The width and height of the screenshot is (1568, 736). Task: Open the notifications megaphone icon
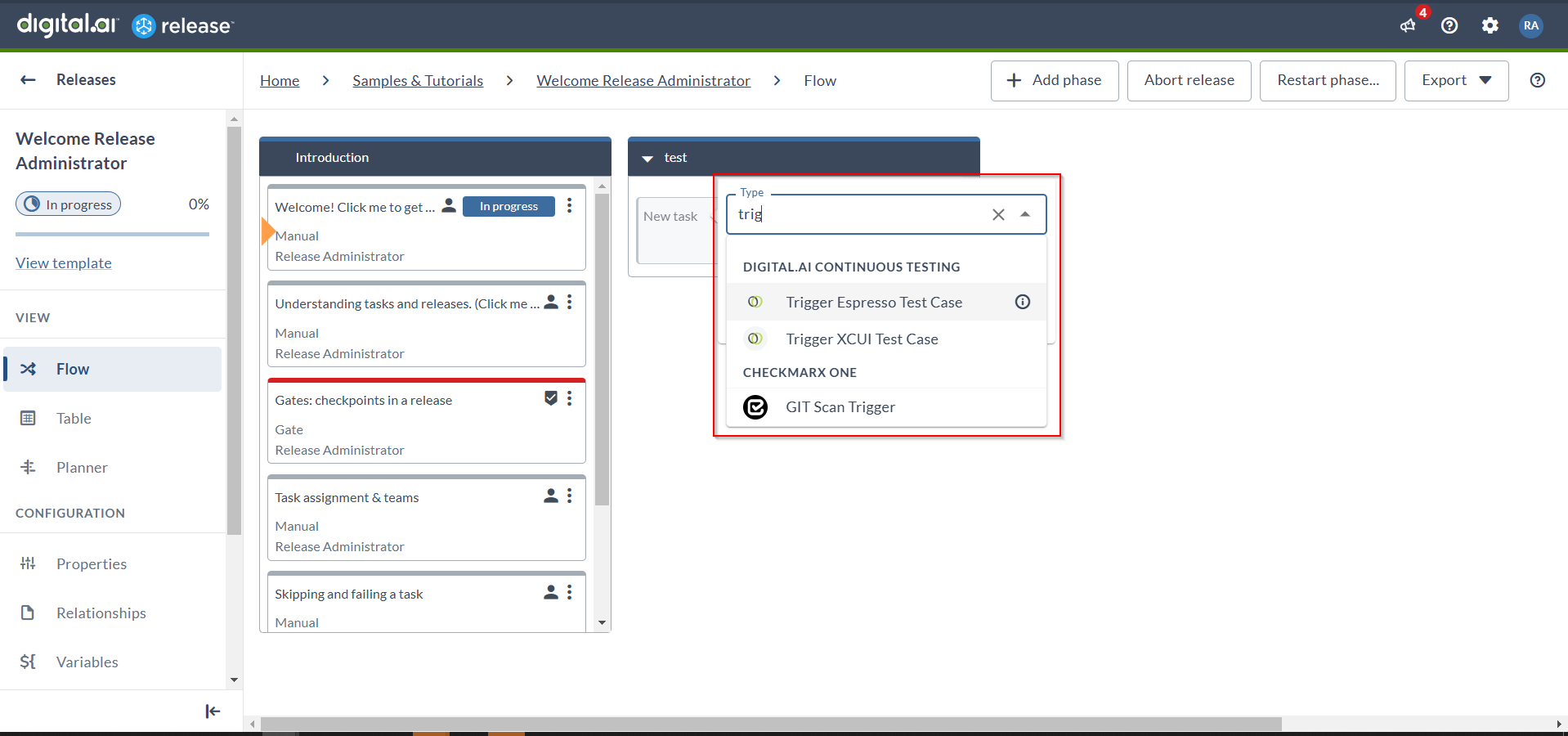point(1408,25)
